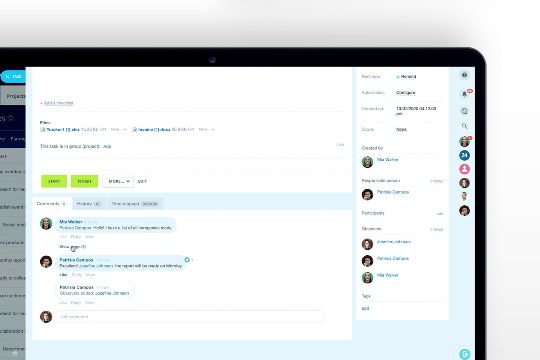Click the green START button

[x=54, y=181]
